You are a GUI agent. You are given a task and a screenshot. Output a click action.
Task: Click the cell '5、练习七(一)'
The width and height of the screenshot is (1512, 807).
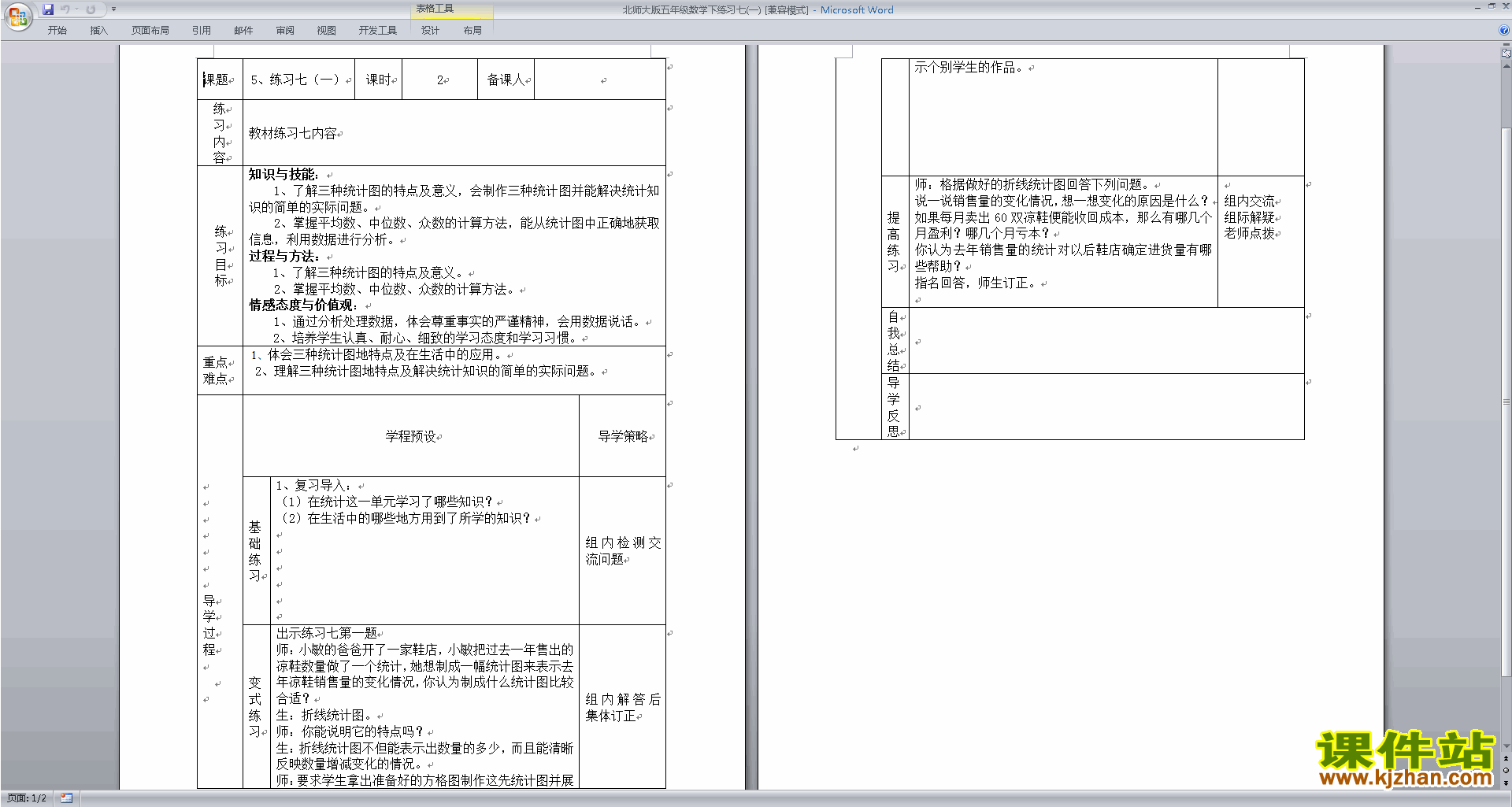[299, 80]
